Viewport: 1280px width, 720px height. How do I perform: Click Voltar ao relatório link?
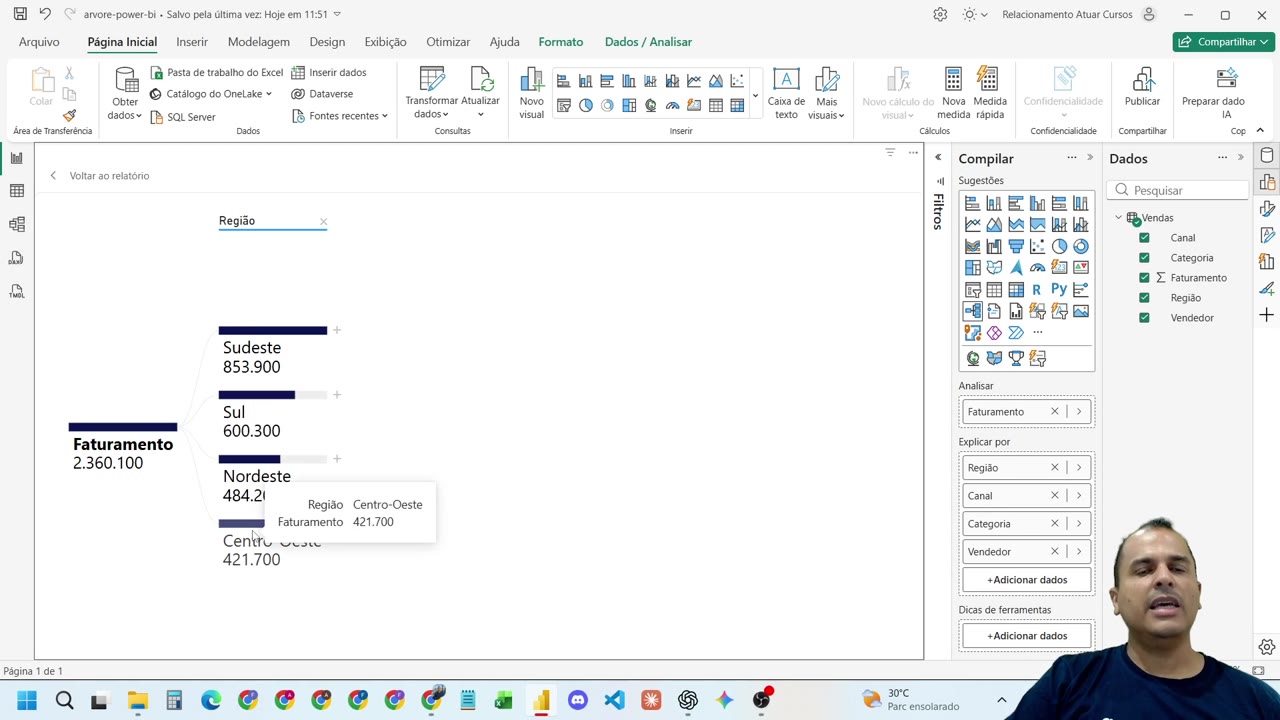pos(109,176)
